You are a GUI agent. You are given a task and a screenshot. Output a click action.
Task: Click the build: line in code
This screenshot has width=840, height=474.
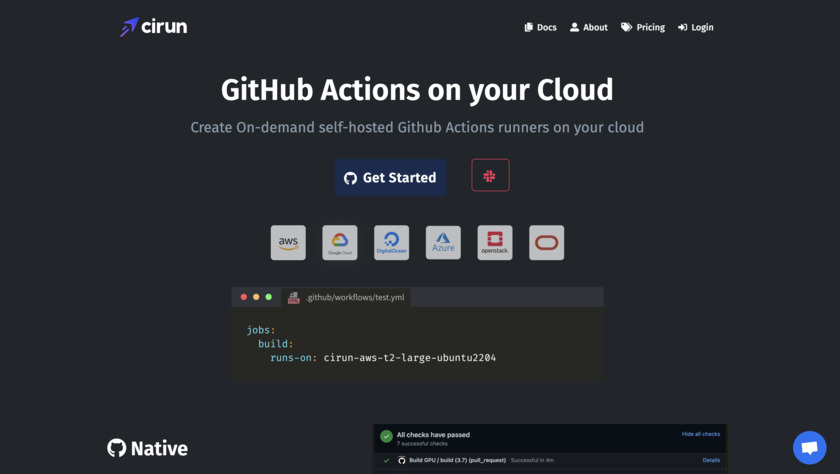(x=276, y=344)
